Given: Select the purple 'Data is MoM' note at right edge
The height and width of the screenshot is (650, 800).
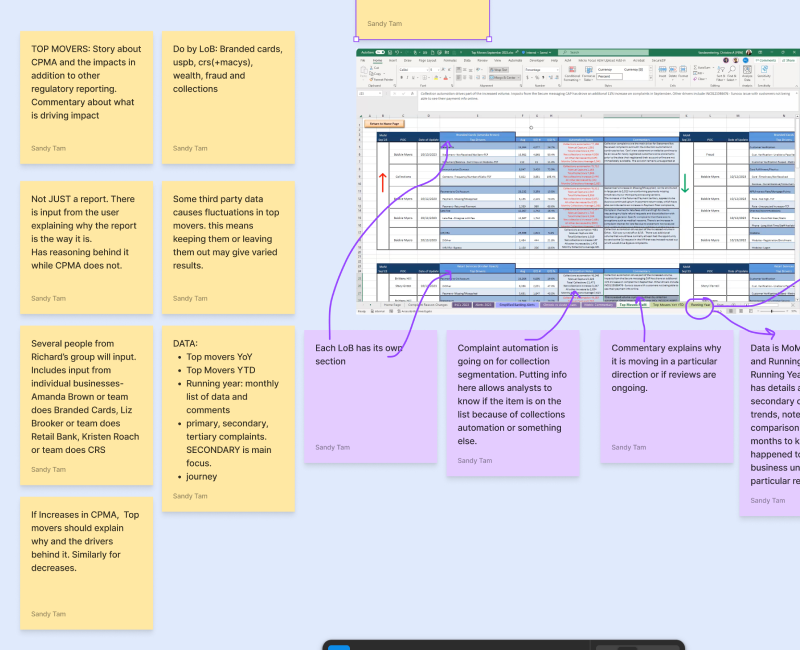Looking at the screenshot, I should [x=770, y=423].
